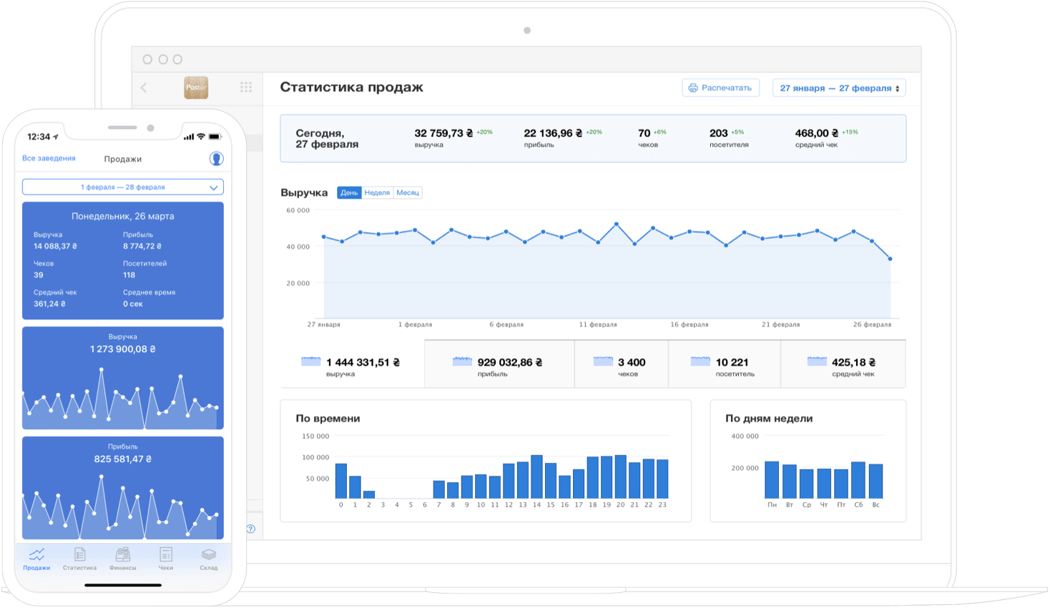Open the Продажи tab in phone navigation
1050x610 pixels.
37,558
